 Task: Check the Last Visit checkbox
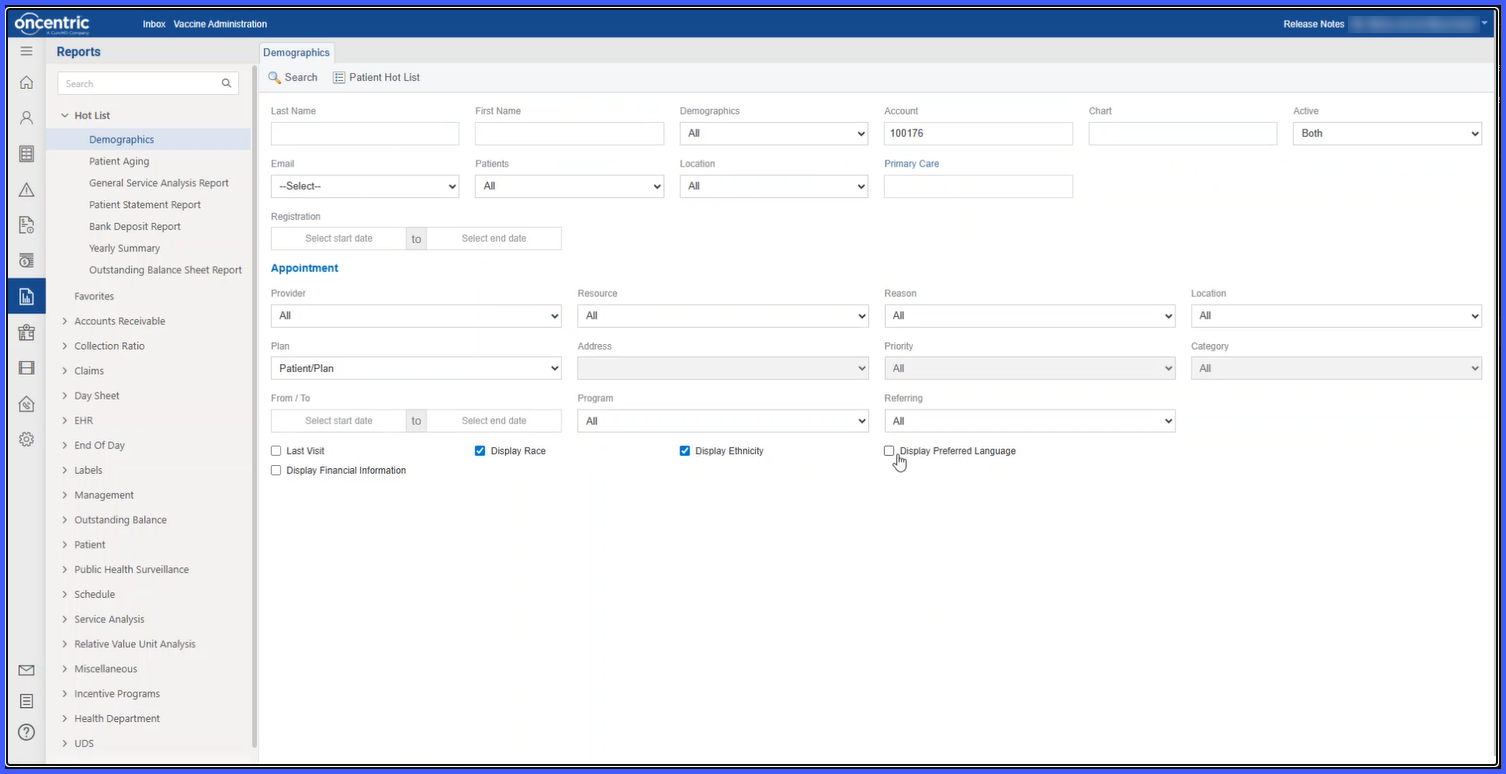point(276,451)
